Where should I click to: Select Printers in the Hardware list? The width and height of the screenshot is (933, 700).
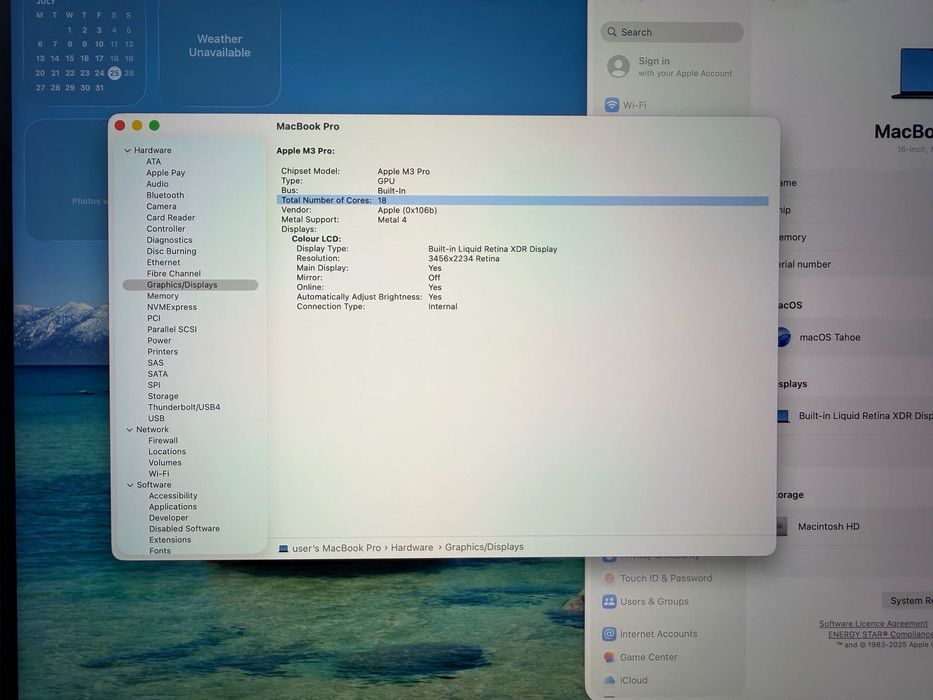coord(162,352)
